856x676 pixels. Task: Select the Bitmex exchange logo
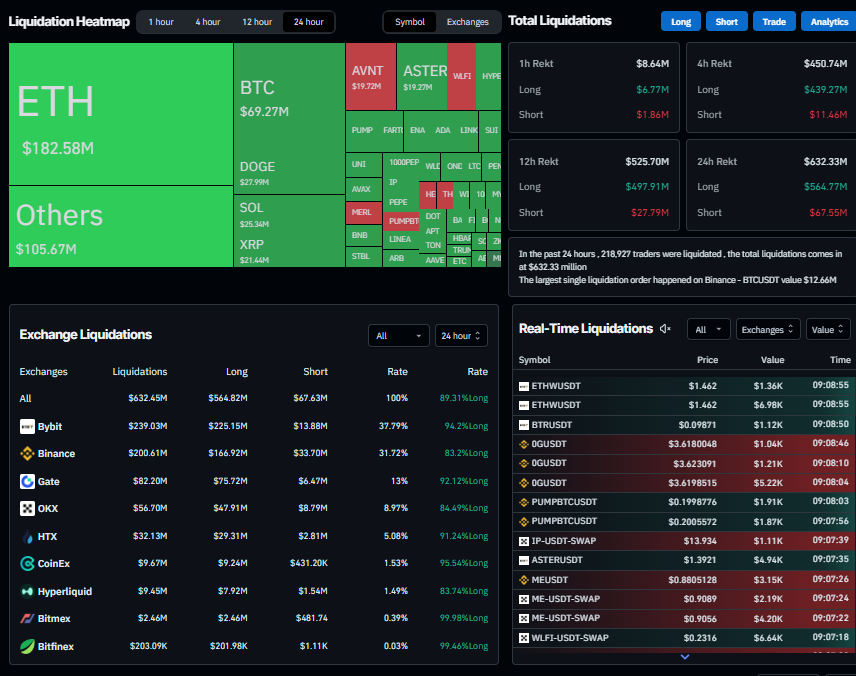point(23,618)
